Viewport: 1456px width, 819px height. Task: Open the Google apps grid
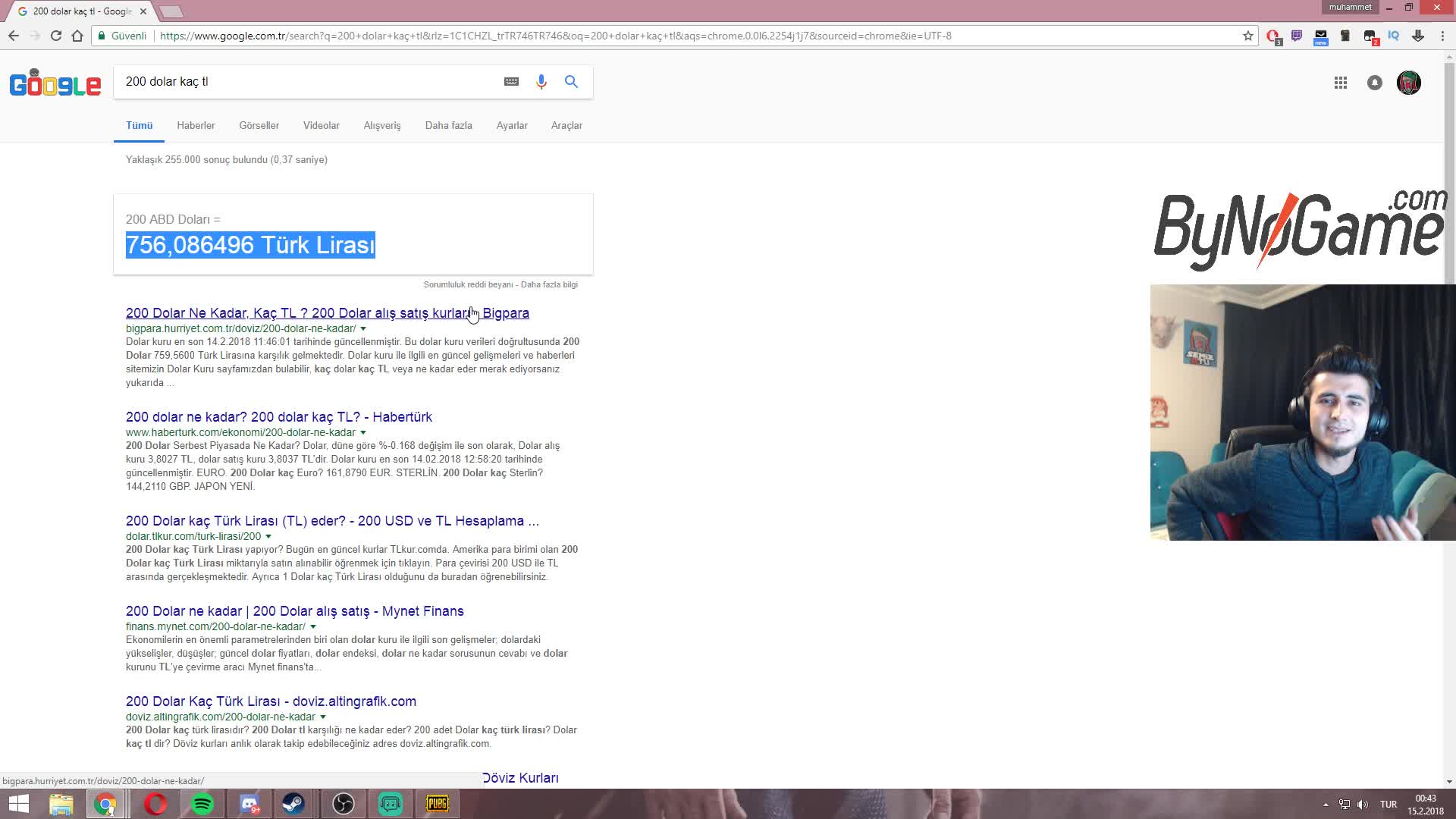point(1341,83)
